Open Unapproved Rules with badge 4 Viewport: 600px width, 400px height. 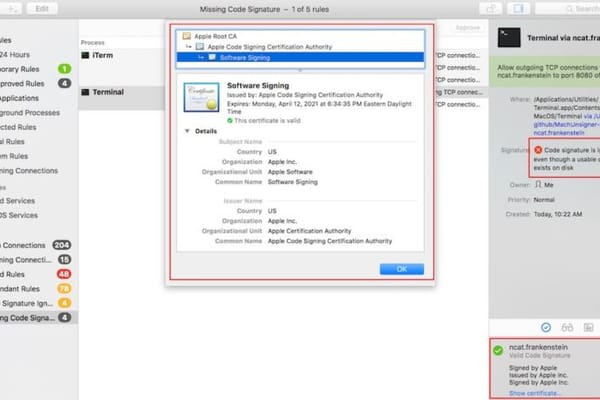36,84
